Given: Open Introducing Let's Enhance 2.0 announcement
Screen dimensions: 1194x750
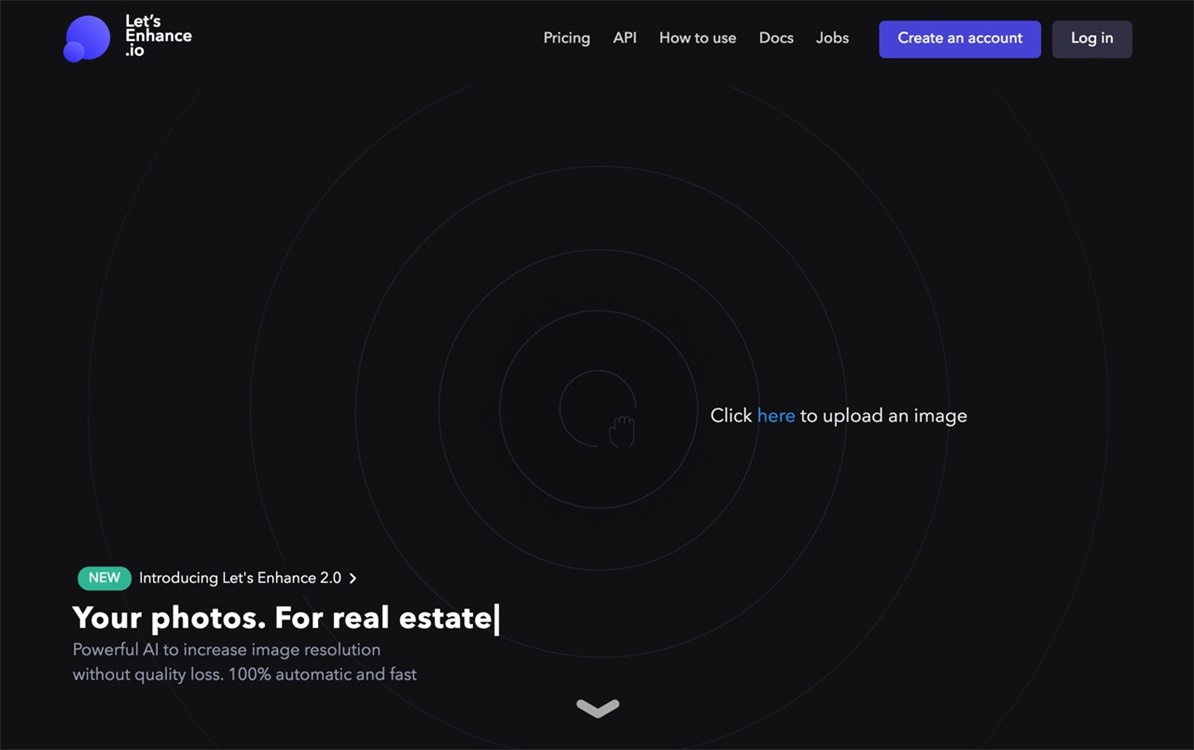Looking at the screenshot, I should (240, 578).
